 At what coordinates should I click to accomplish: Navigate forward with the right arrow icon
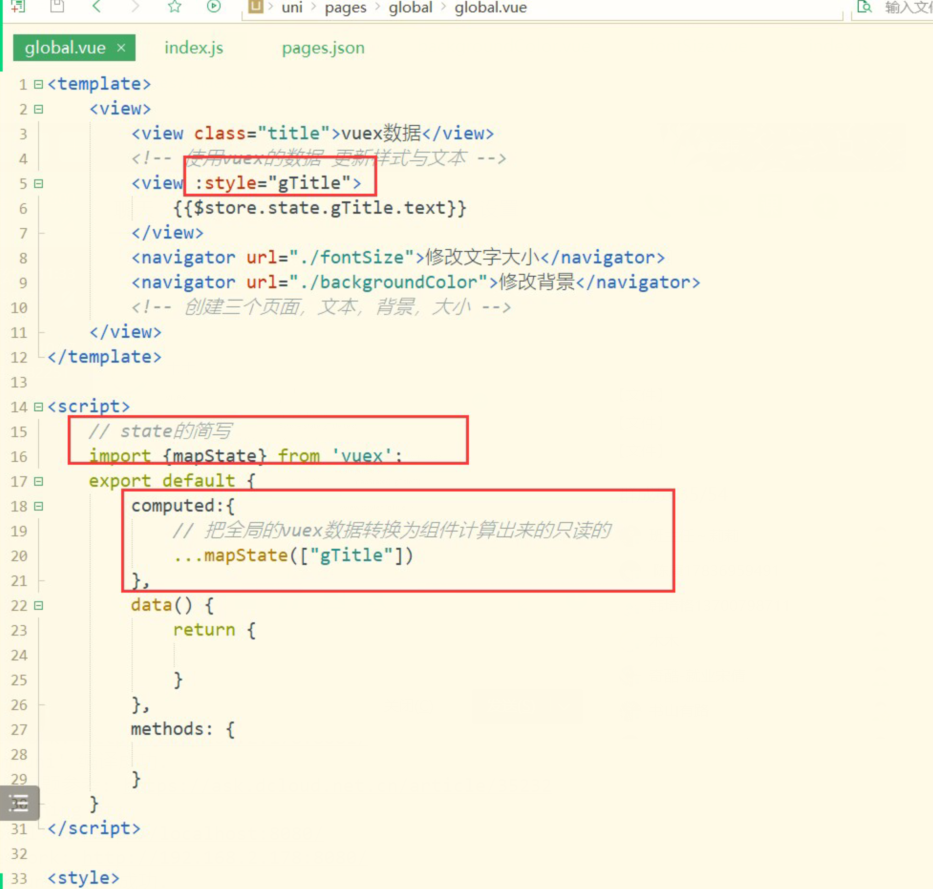coord(135,7)
